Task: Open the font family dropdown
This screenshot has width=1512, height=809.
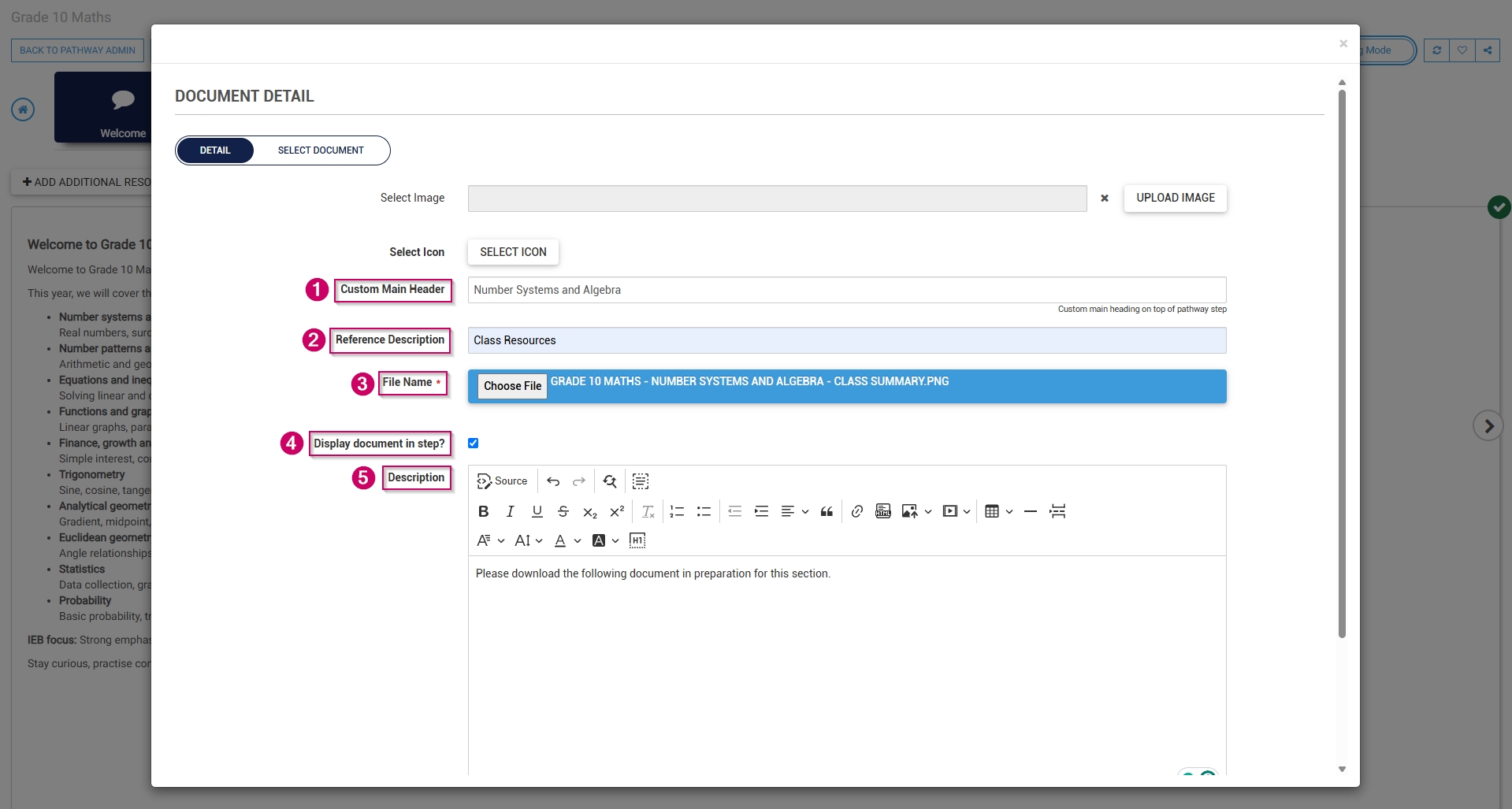Action: click(x=491, y=540)
